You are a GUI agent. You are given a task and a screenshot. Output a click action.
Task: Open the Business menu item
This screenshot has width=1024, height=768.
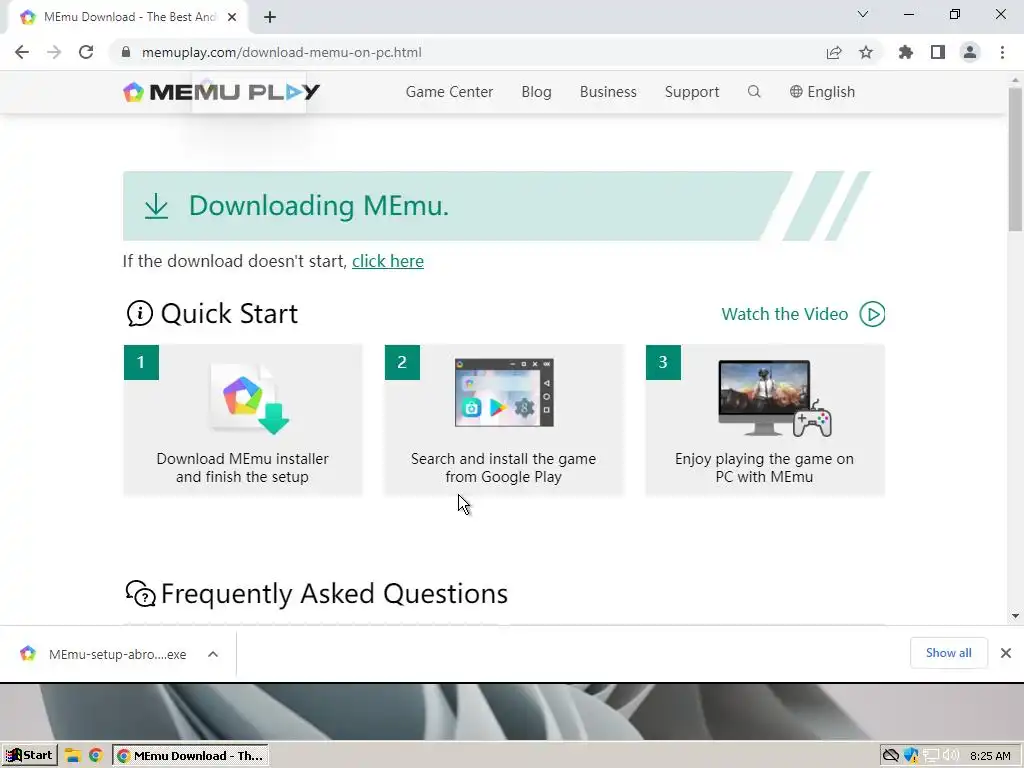[608, 92]
